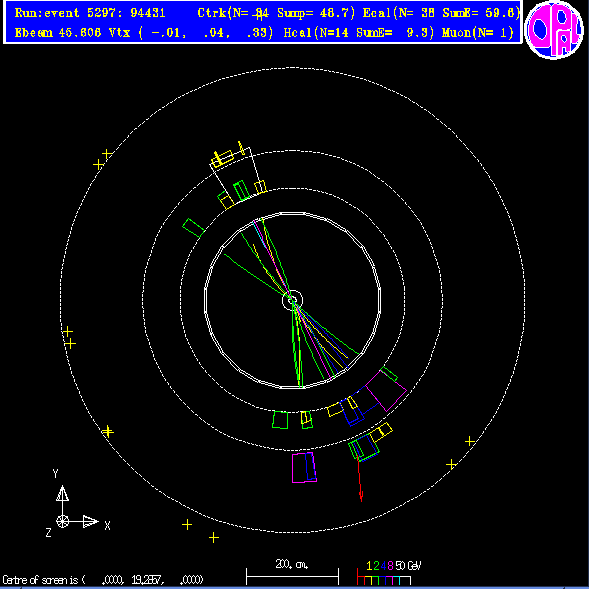Image resolution: width=589 pixels, height=589 pixels.
Task: Click the magenta 8 GeV legend value
Action: click(x=390, y=566)
